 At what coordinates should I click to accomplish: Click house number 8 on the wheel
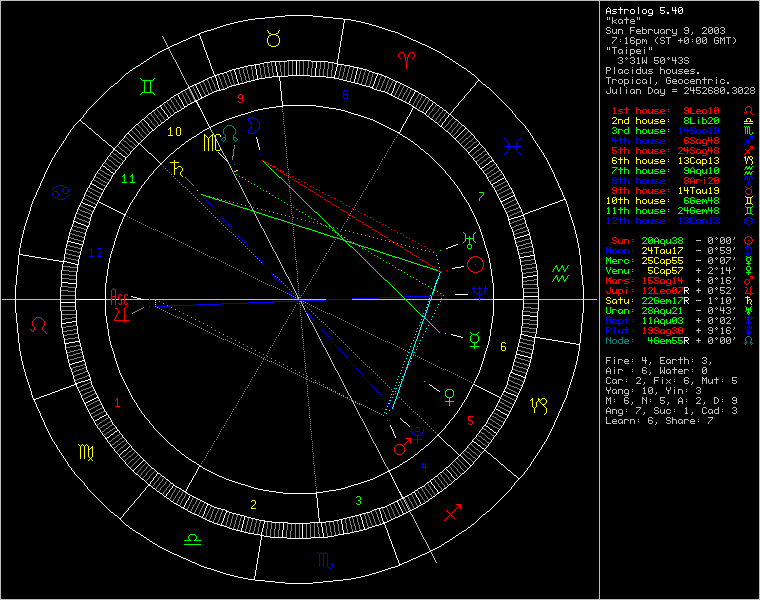[x=345, y=95]
